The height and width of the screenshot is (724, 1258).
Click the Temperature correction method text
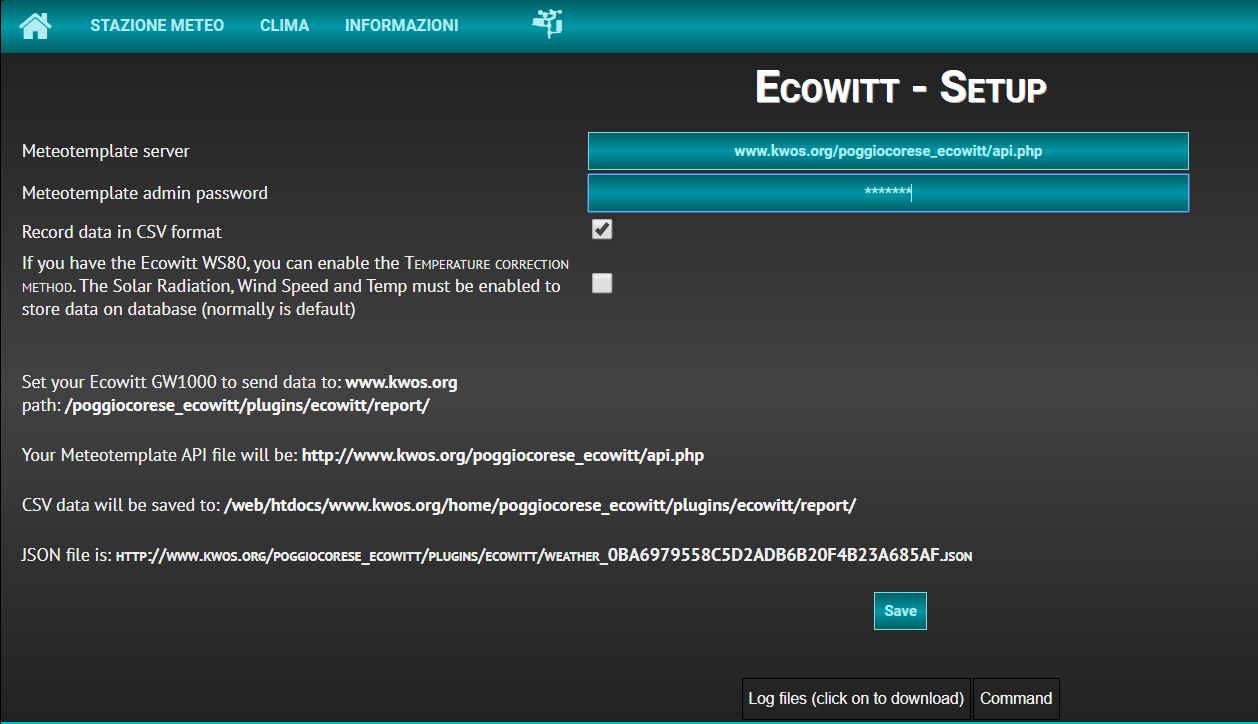pyautogui.click(x=295, y=275)
